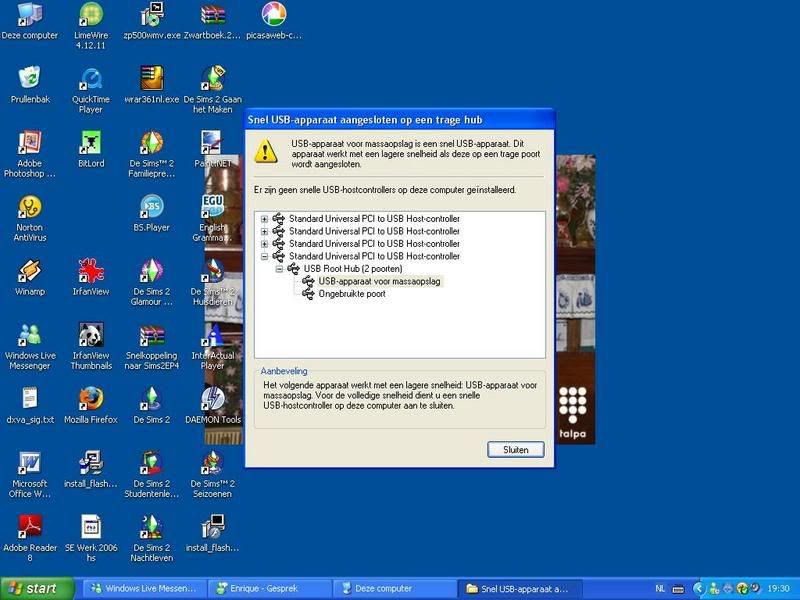Click the talpa logo in background window
The height and width of the screenshot is (600, 800).
[x=572, y=412]
